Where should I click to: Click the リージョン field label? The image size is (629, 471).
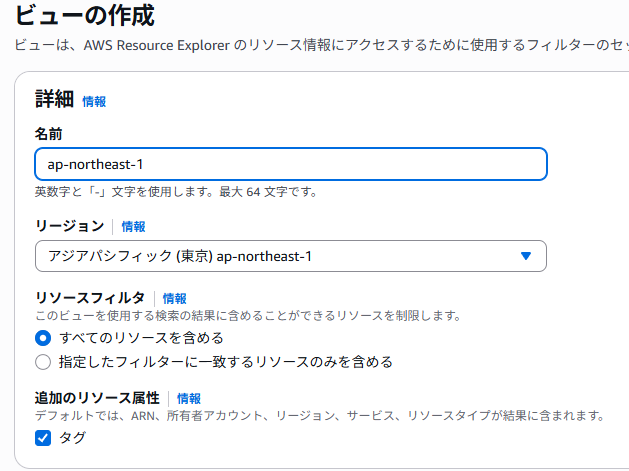click(70, 226)
